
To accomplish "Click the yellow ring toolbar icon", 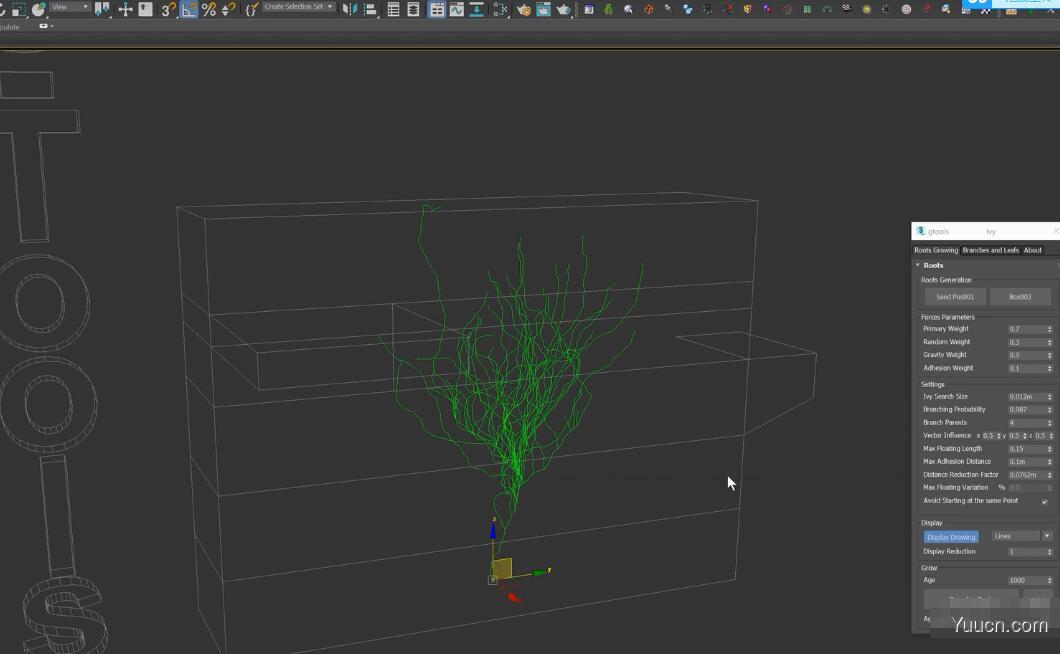I will point(867,9).
